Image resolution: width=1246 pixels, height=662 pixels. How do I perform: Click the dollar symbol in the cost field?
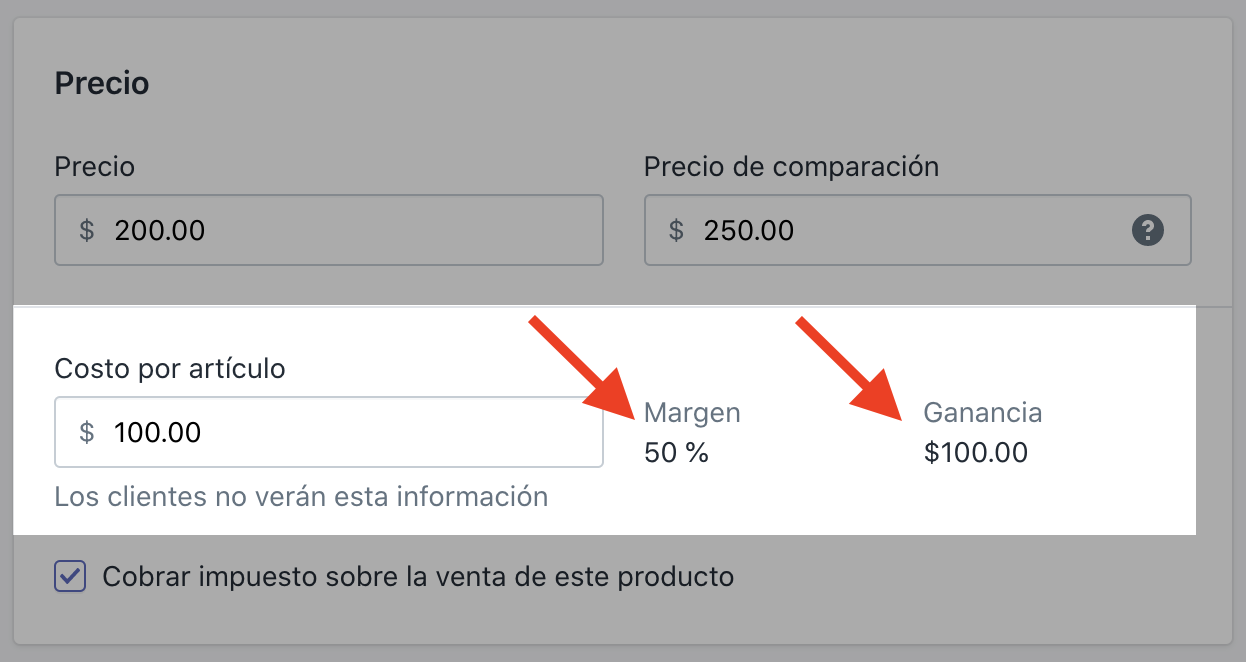click(x=87, y=432)
